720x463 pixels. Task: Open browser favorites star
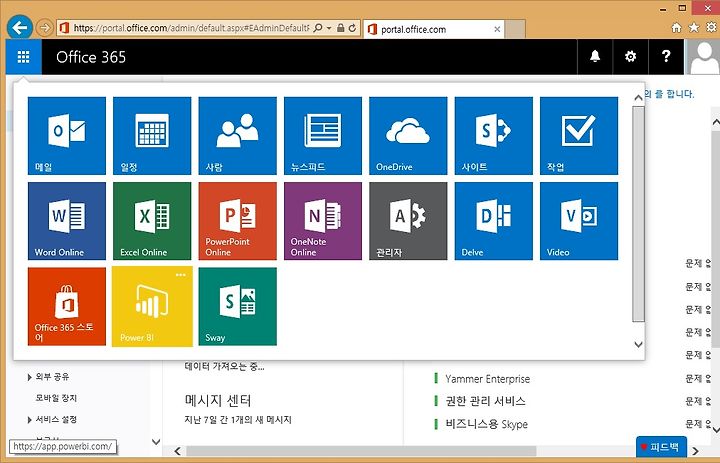tap(694, 28)
